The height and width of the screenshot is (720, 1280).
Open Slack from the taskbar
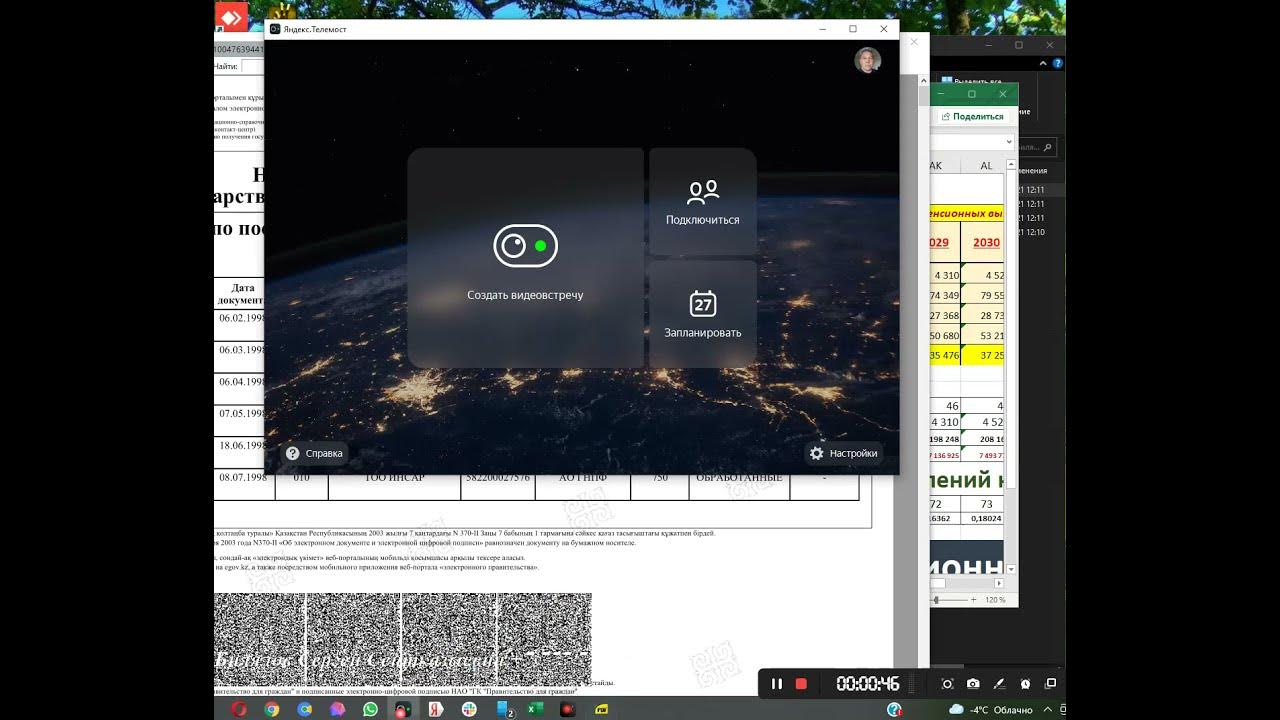coord(469,709)
